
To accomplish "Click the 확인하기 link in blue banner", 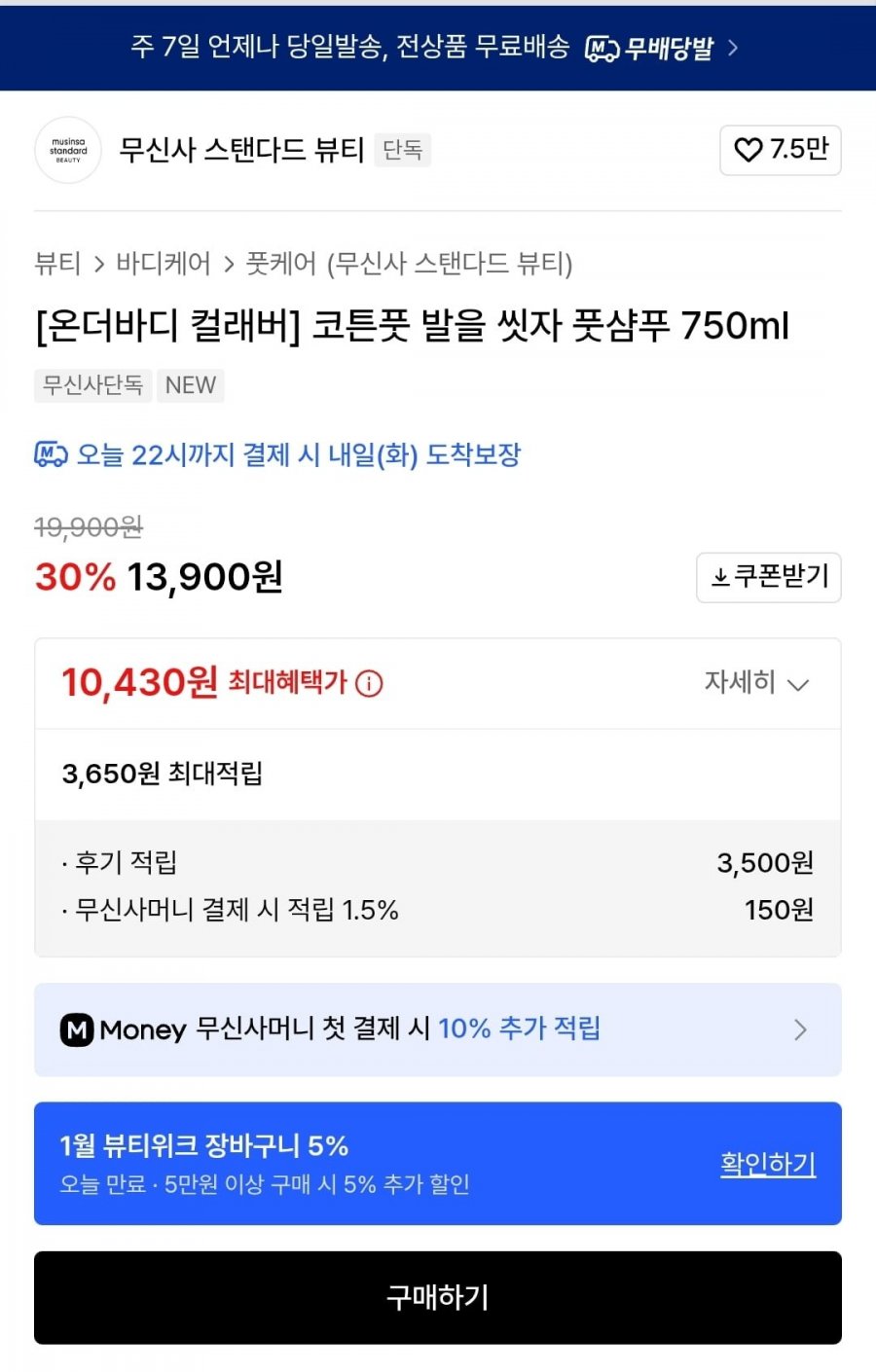I will (x=768, y=1164).
